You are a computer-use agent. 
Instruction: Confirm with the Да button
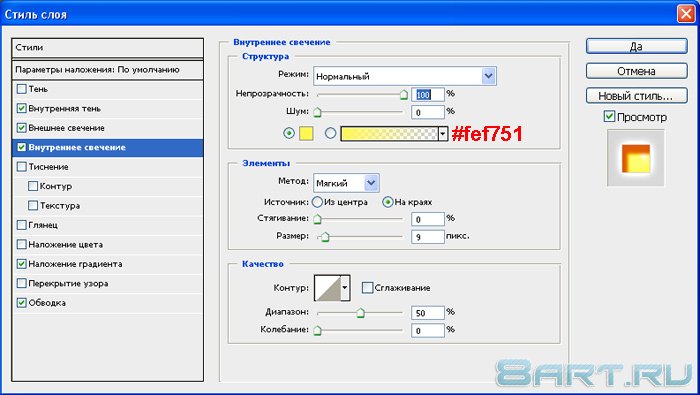[x=637, y=46]
